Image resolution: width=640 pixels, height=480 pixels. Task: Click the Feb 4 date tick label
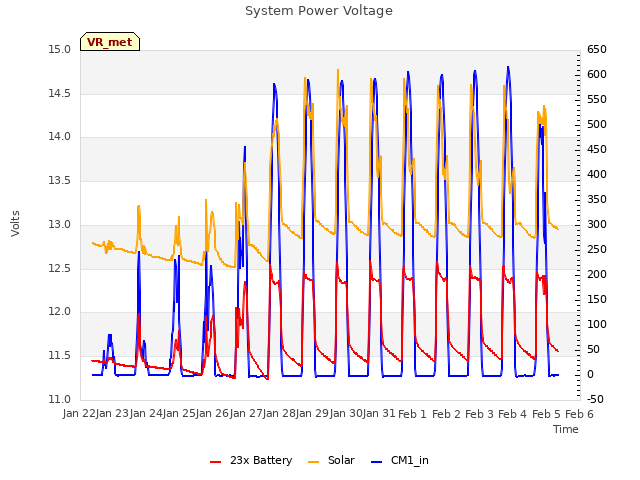[x=513, y=414]
